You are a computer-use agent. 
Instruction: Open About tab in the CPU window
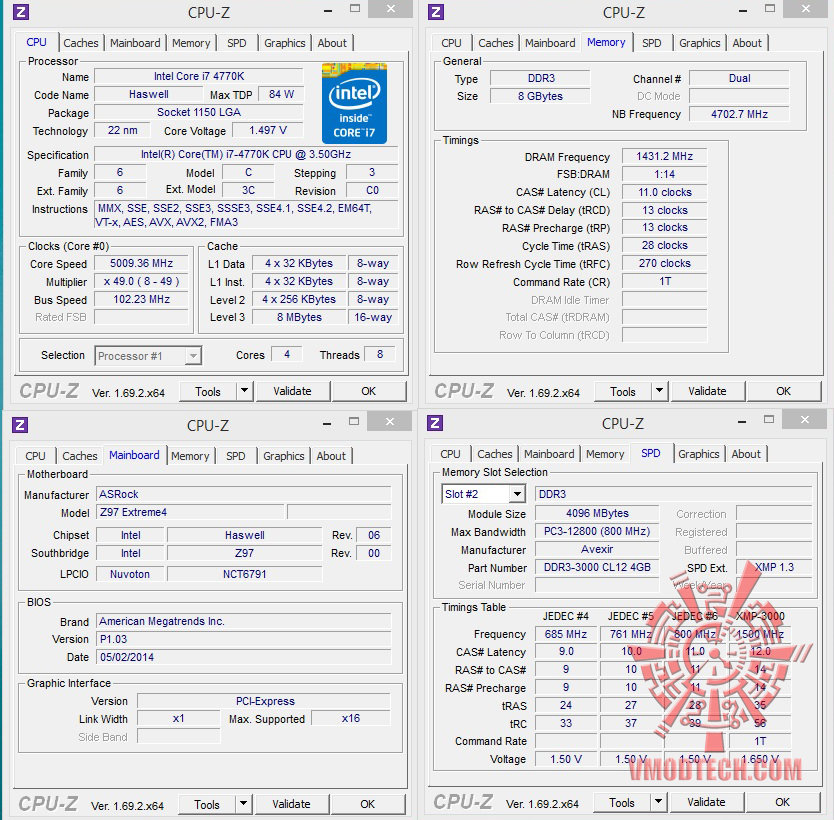point(332,43)
